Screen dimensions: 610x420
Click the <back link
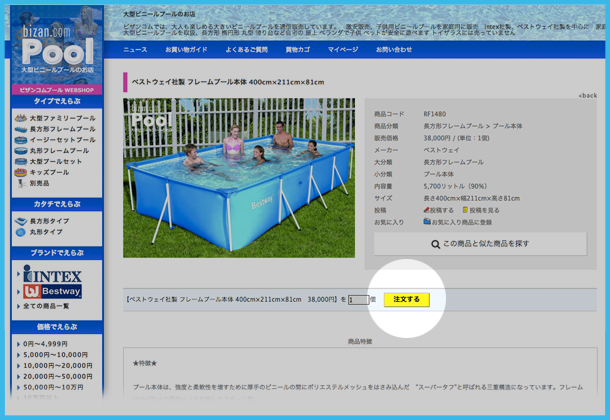(587, 95)
